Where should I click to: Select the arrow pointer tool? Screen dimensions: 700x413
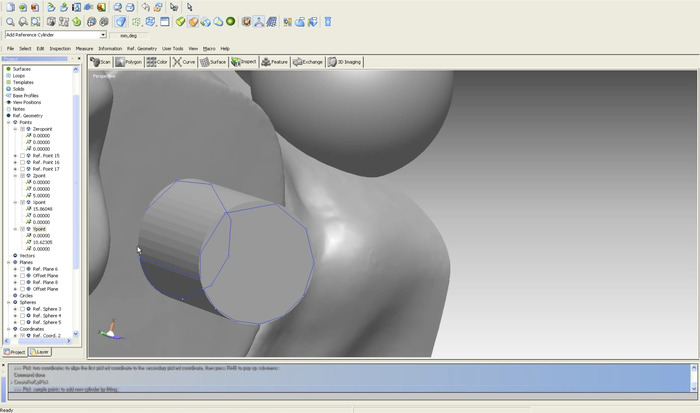pyautogui.click(x=189, y=7)
